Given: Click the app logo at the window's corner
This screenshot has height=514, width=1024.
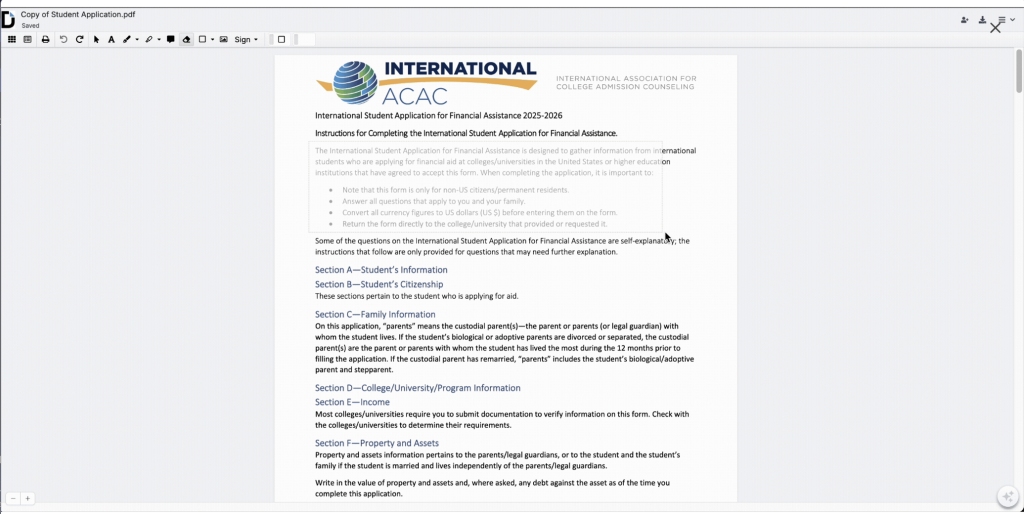Looking at the screenshot, I should (x=8, y=20).
